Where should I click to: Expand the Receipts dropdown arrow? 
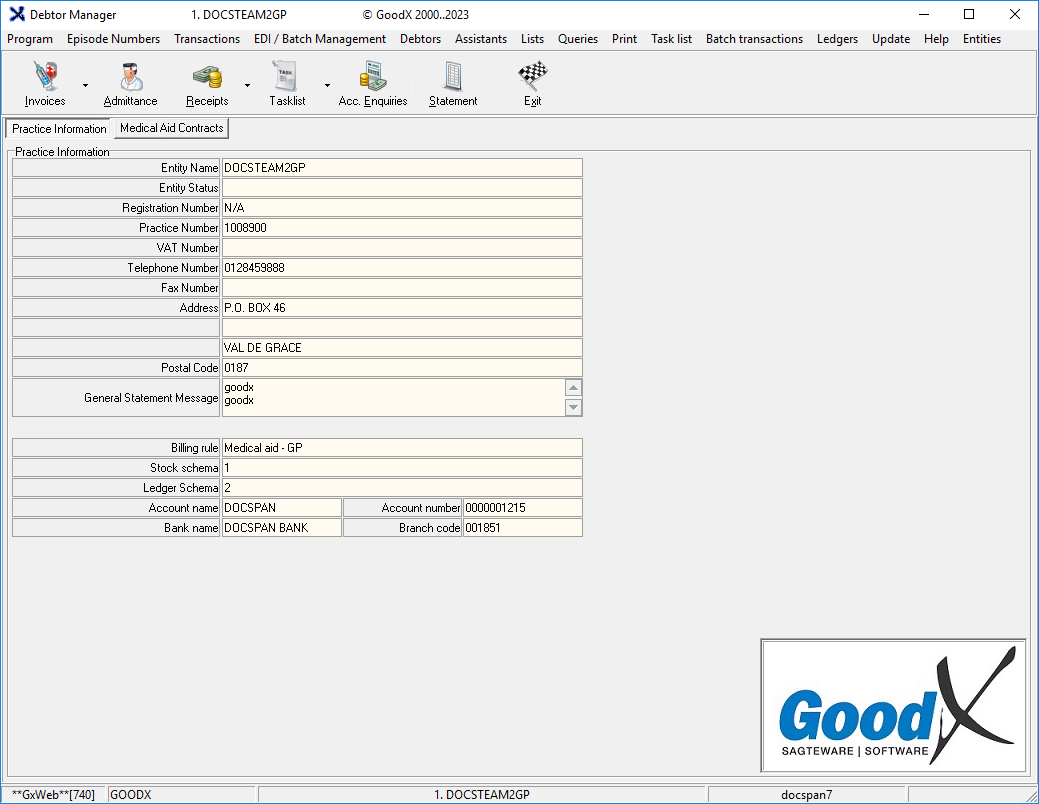[247, 86]
